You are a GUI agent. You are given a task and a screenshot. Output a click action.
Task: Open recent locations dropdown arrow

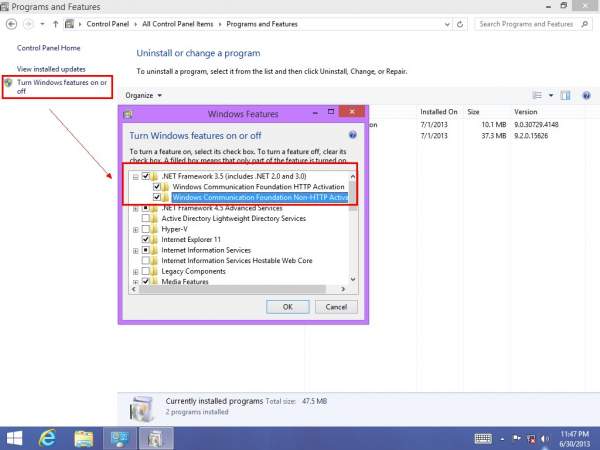tap(42, 24)
